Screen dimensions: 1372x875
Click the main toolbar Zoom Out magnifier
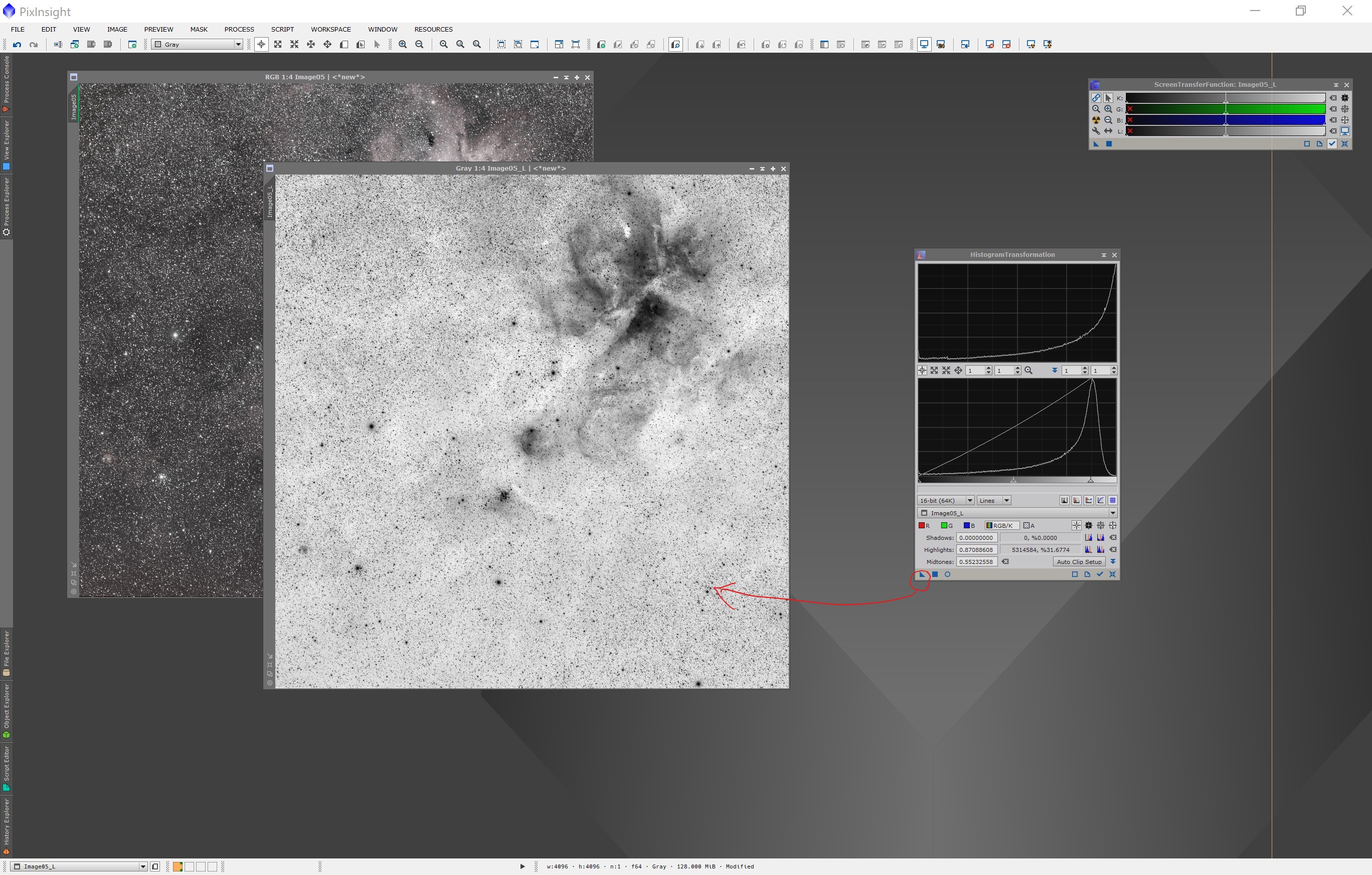click(x=419, y=45)
